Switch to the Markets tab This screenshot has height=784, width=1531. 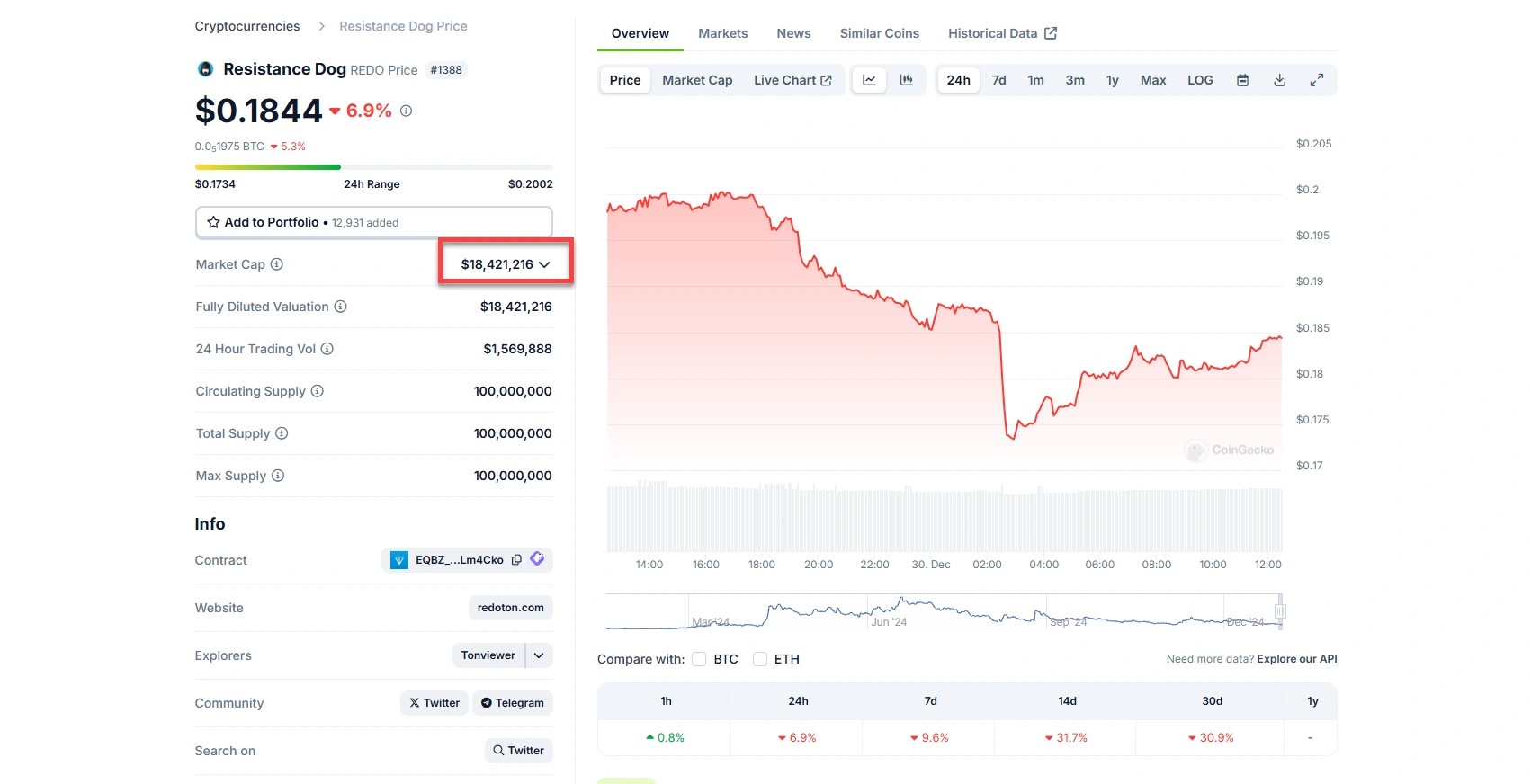[x=722, y=33]
